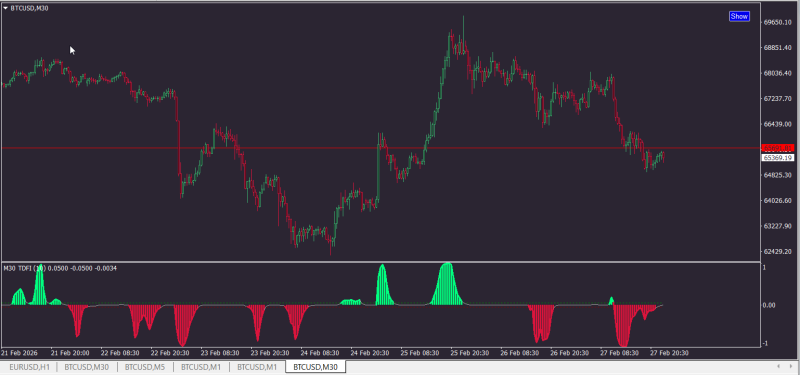The width and height of the screenshot is (800, 375).
Task: Switch to the BTCUSD,M5 chart tab
Action: [x=145, y=367]
